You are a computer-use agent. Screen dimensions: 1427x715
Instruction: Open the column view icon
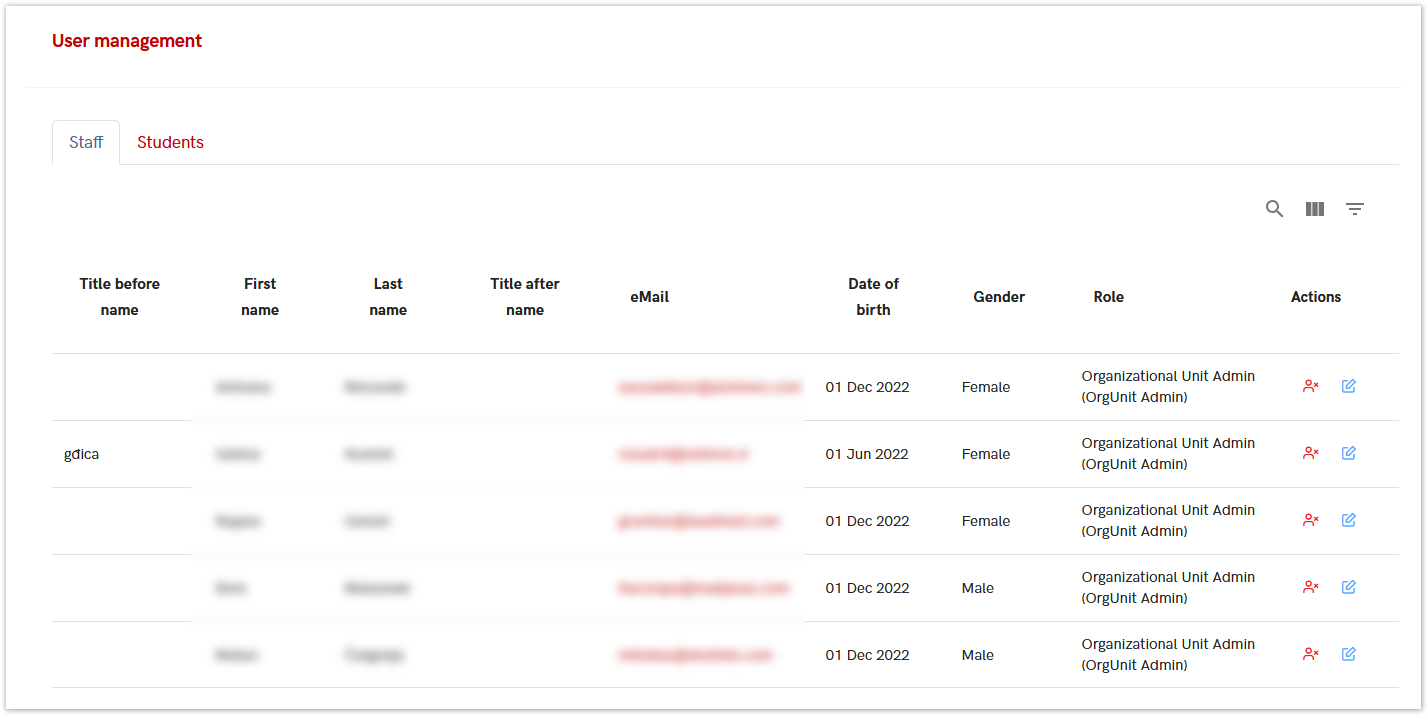(x=1315, y=209)
